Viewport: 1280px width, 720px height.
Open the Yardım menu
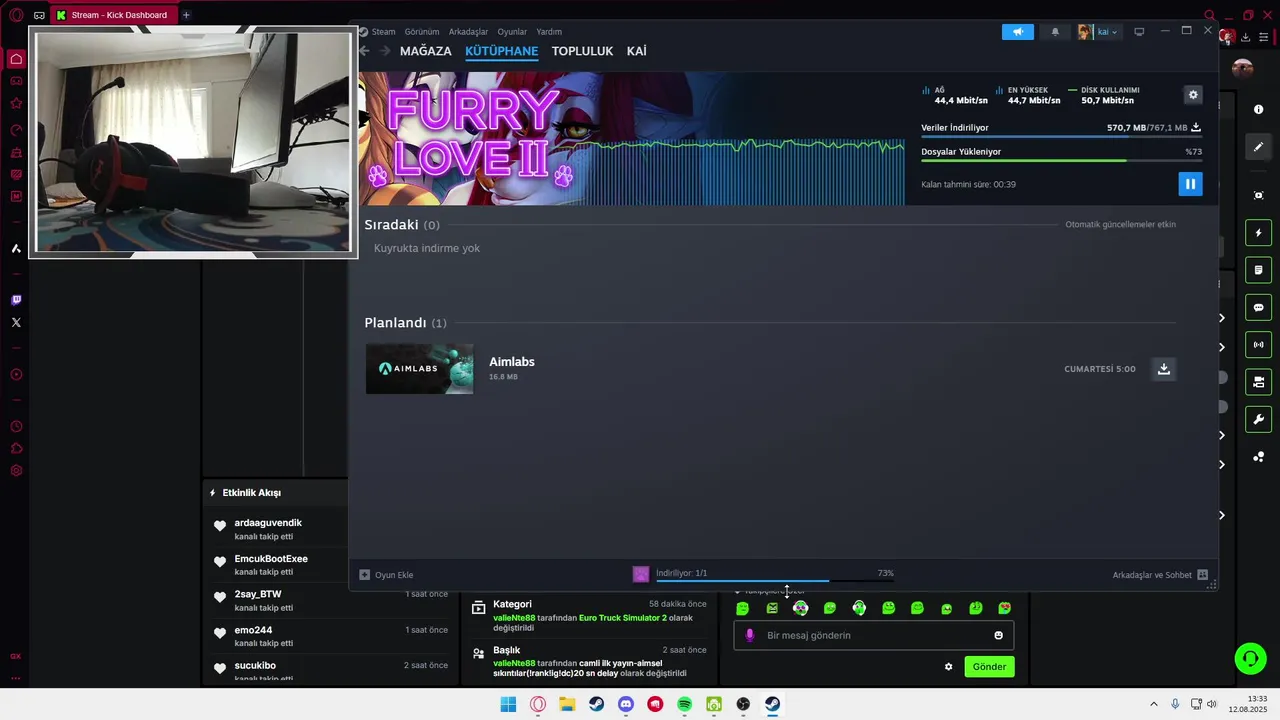549,32
